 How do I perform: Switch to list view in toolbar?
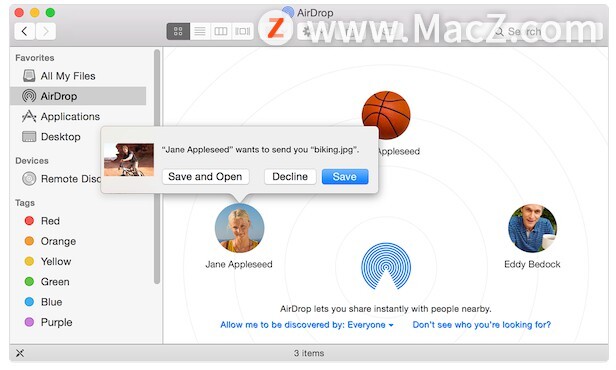(x=200, y=31)
